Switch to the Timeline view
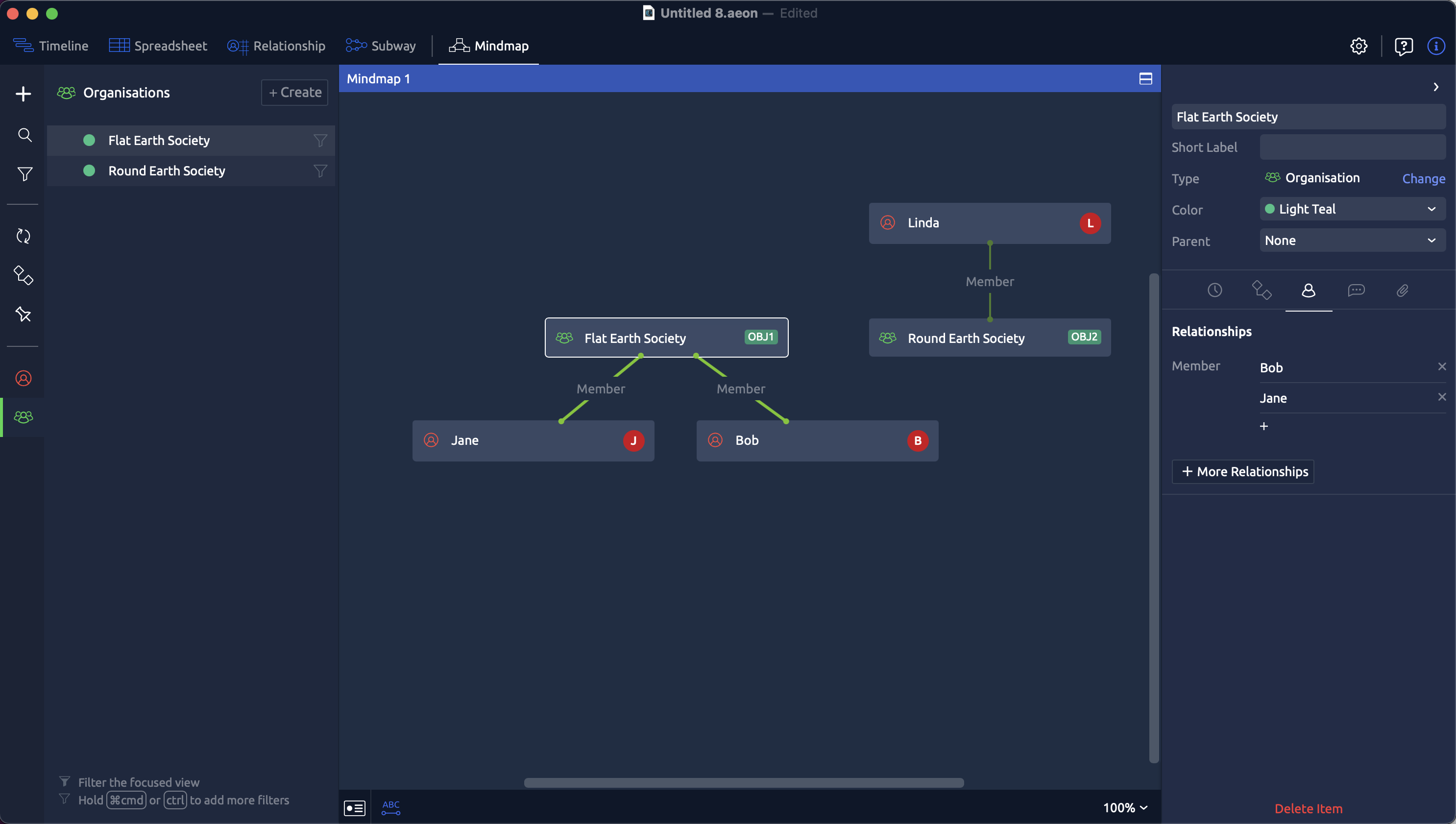The height and width of the screenshot is (824, 1456). [50, 46]
